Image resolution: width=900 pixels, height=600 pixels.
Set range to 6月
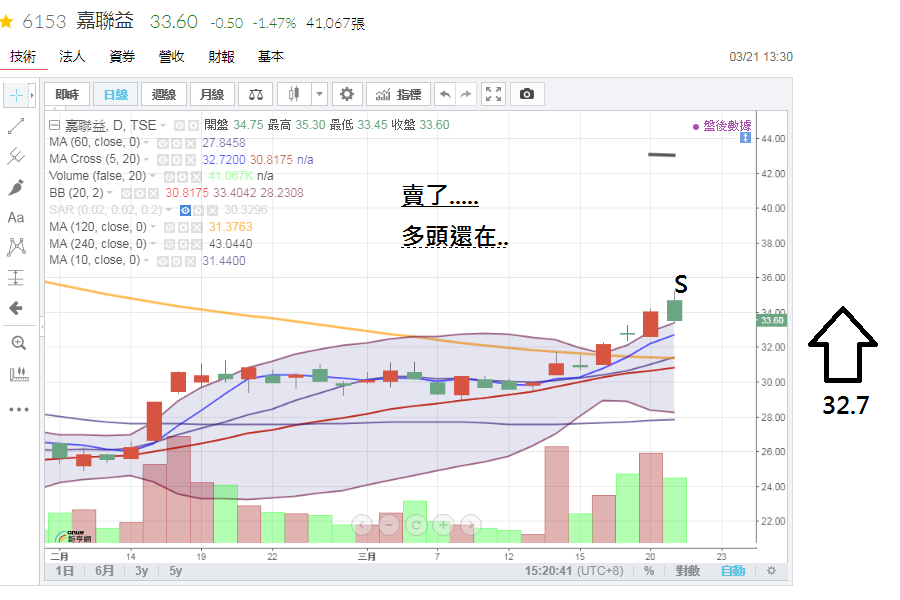104,571
